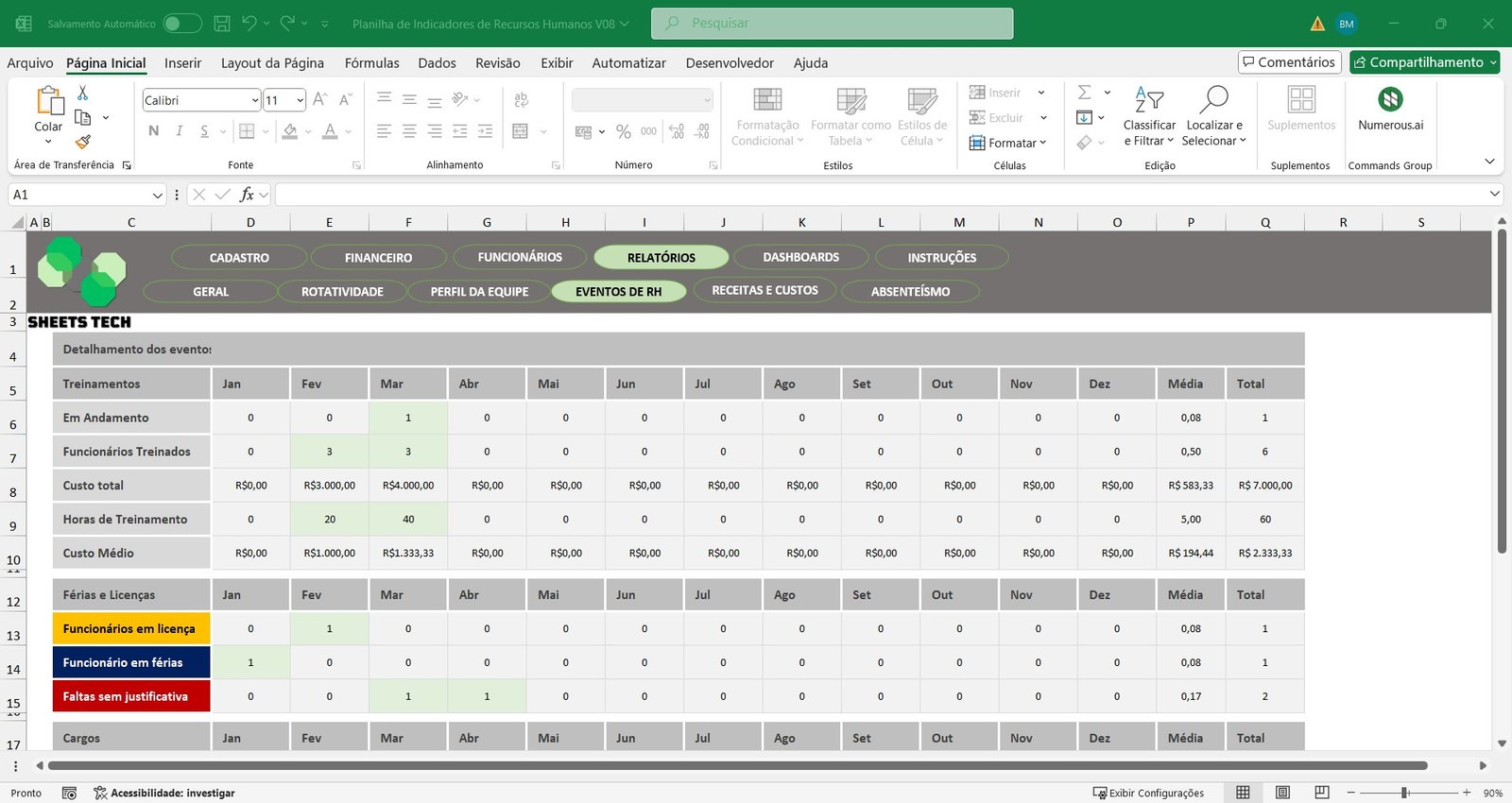Click the CADASTRO navigation button
Image resolution: width=1512 pixels, height=803 pixels.
(239, 257)
